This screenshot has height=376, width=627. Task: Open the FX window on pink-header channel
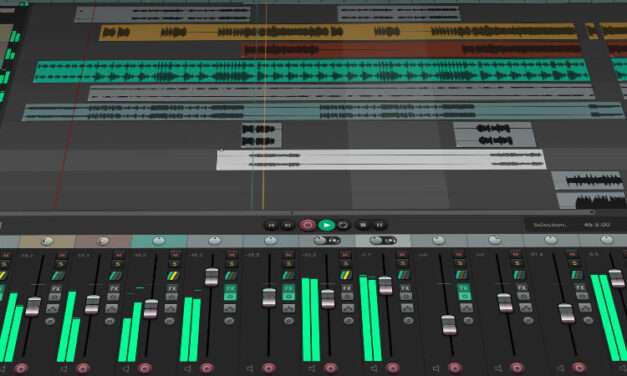pyautogui.click(x=114, y=288)
